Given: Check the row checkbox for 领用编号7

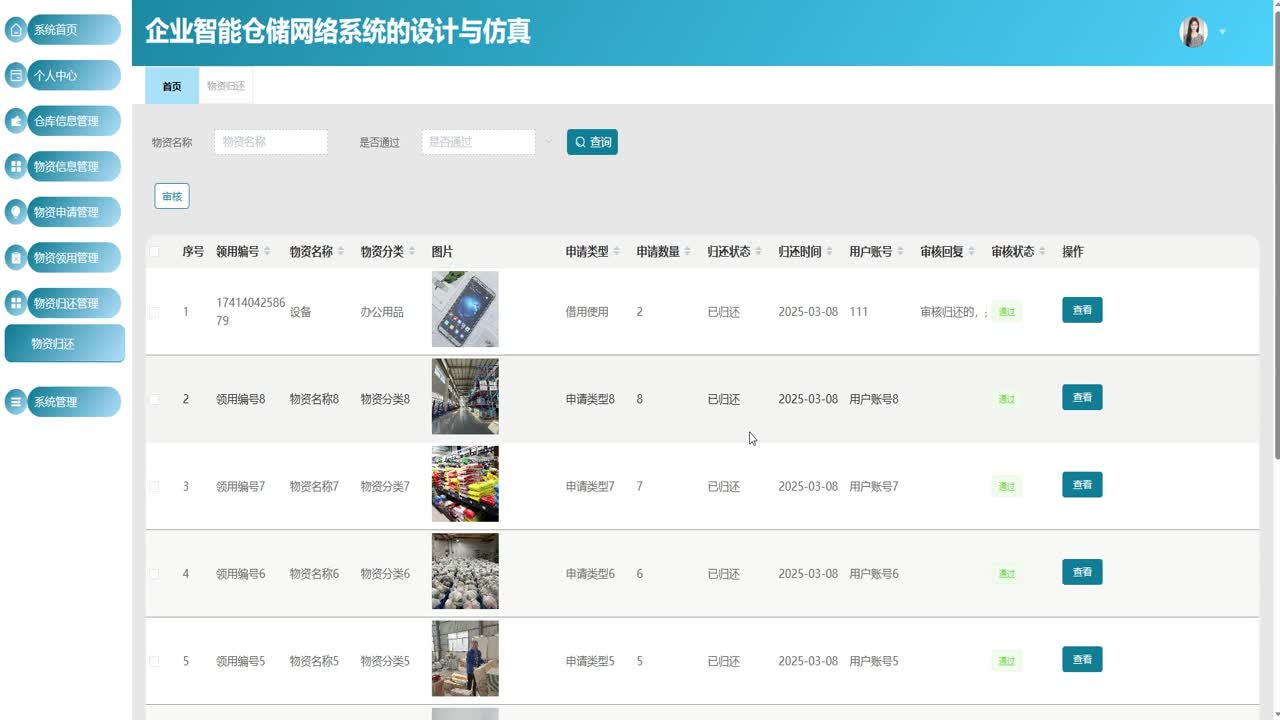Looking at the screenshot, I should [x=154, y=487].
